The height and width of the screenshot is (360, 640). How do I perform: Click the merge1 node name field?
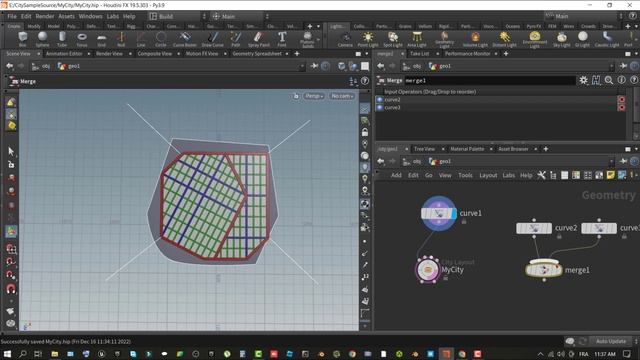(x=490, y=80)
